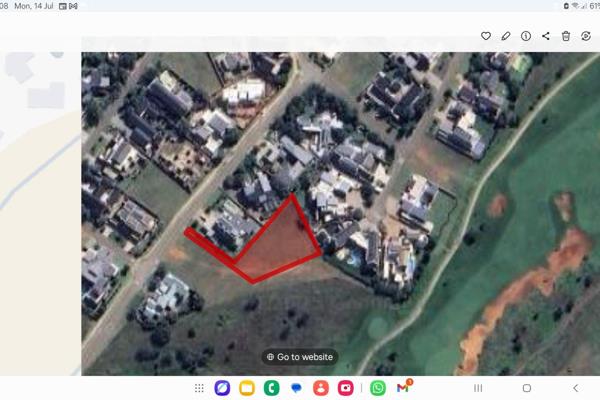Screen dimensions: 600x400
Task: Open WhatsApp from the taskbar
Action: tap(378, 388)
